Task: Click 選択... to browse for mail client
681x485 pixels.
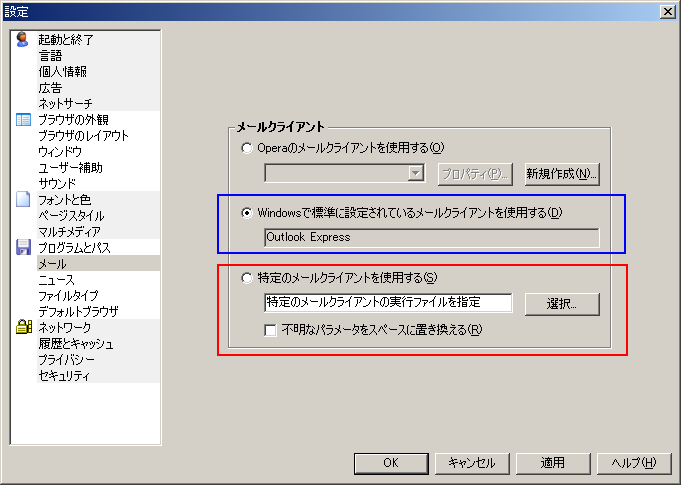Action: (560, 303)
